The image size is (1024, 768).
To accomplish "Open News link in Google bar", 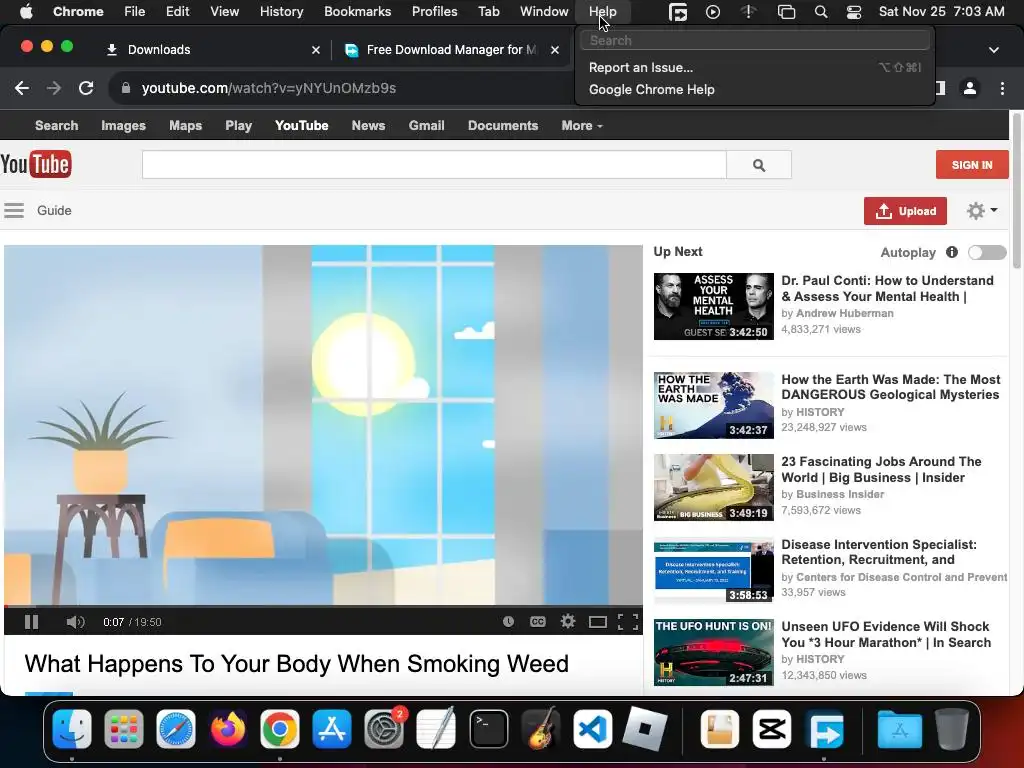I will point(368,125).
